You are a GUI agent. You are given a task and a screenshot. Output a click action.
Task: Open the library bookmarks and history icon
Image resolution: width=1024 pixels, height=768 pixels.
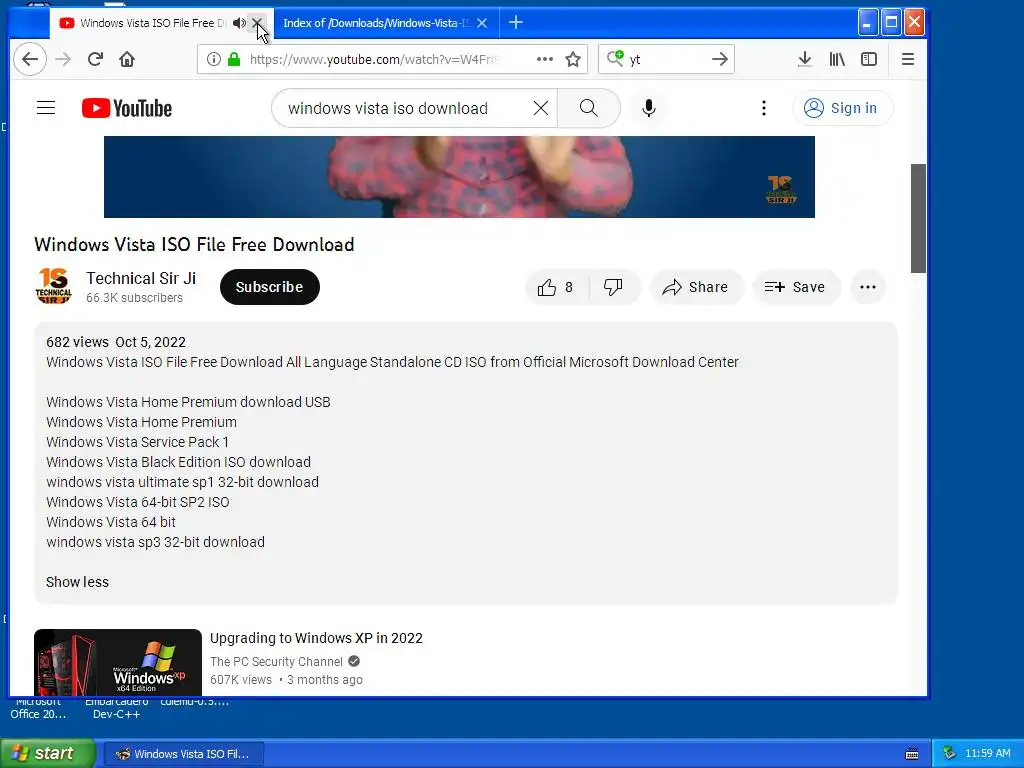tap(837, 59)
